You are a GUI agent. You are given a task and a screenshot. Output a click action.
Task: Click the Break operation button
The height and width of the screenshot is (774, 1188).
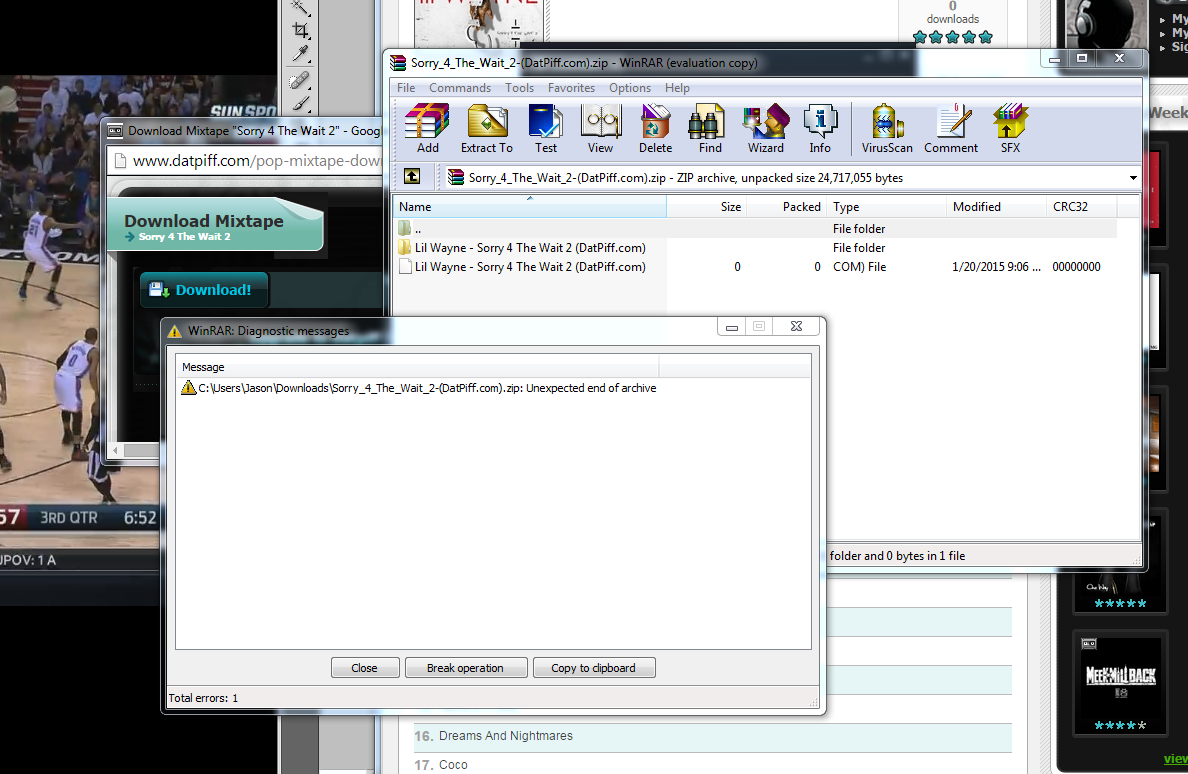465,668
